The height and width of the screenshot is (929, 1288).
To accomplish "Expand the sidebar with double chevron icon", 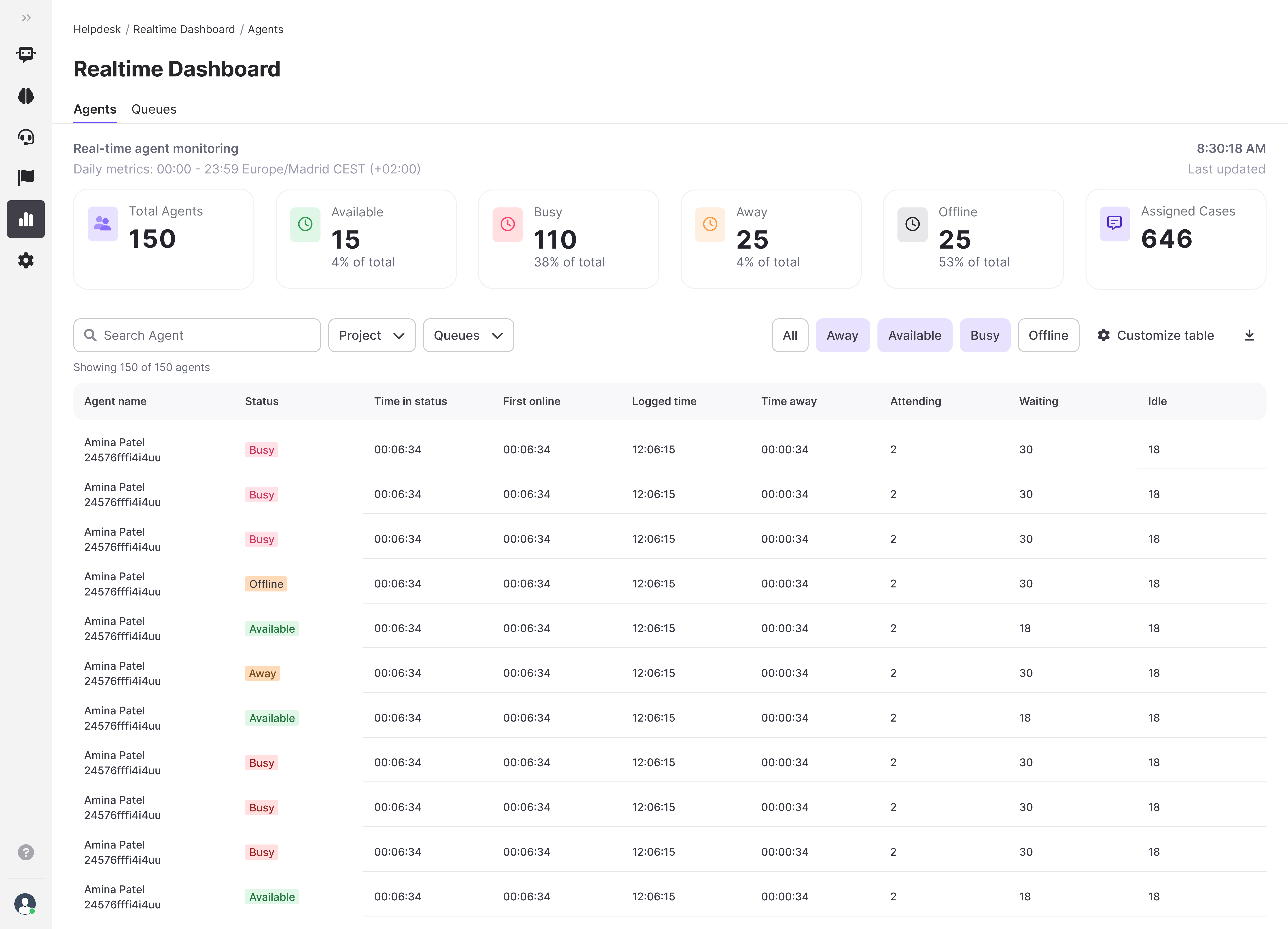I will tap(26, 18).
